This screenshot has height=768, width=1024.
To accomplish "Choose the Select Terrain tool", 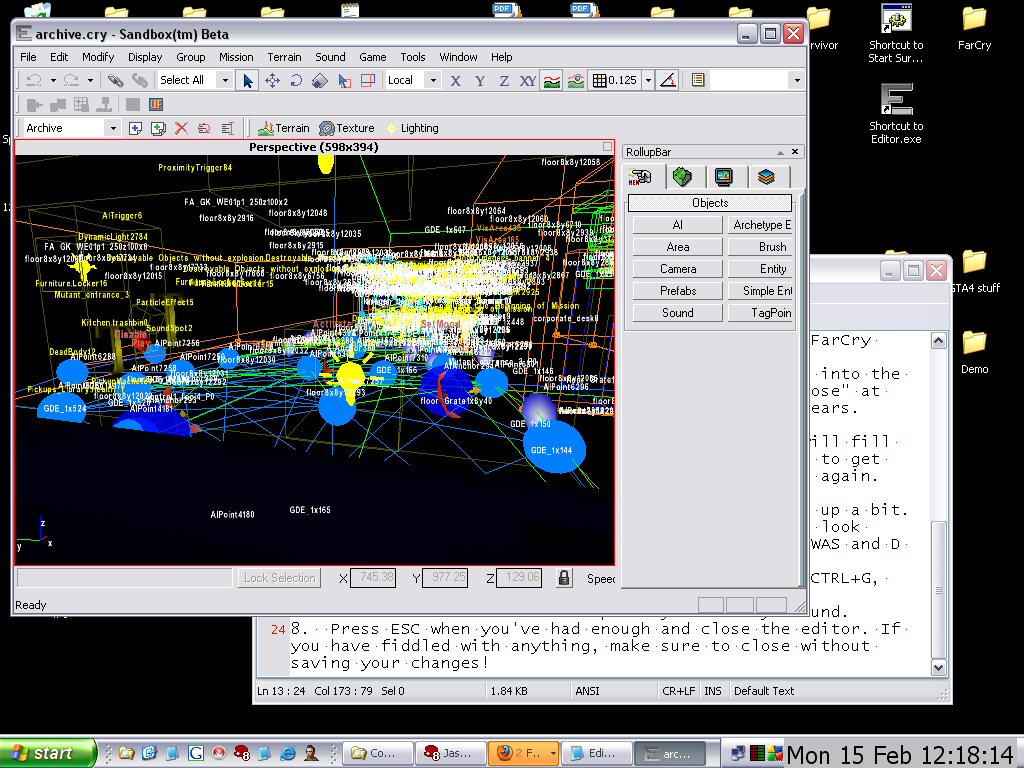I will 344,80.
